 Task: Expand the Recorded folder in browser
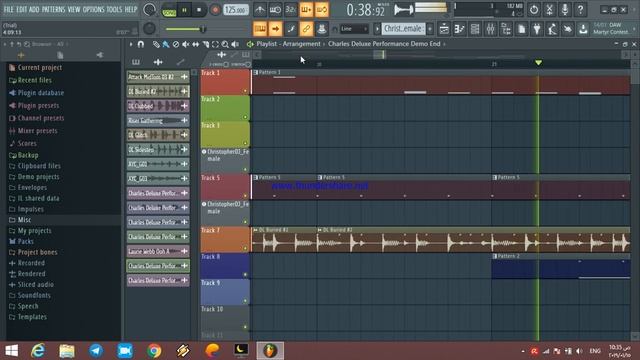click(31, 263)
